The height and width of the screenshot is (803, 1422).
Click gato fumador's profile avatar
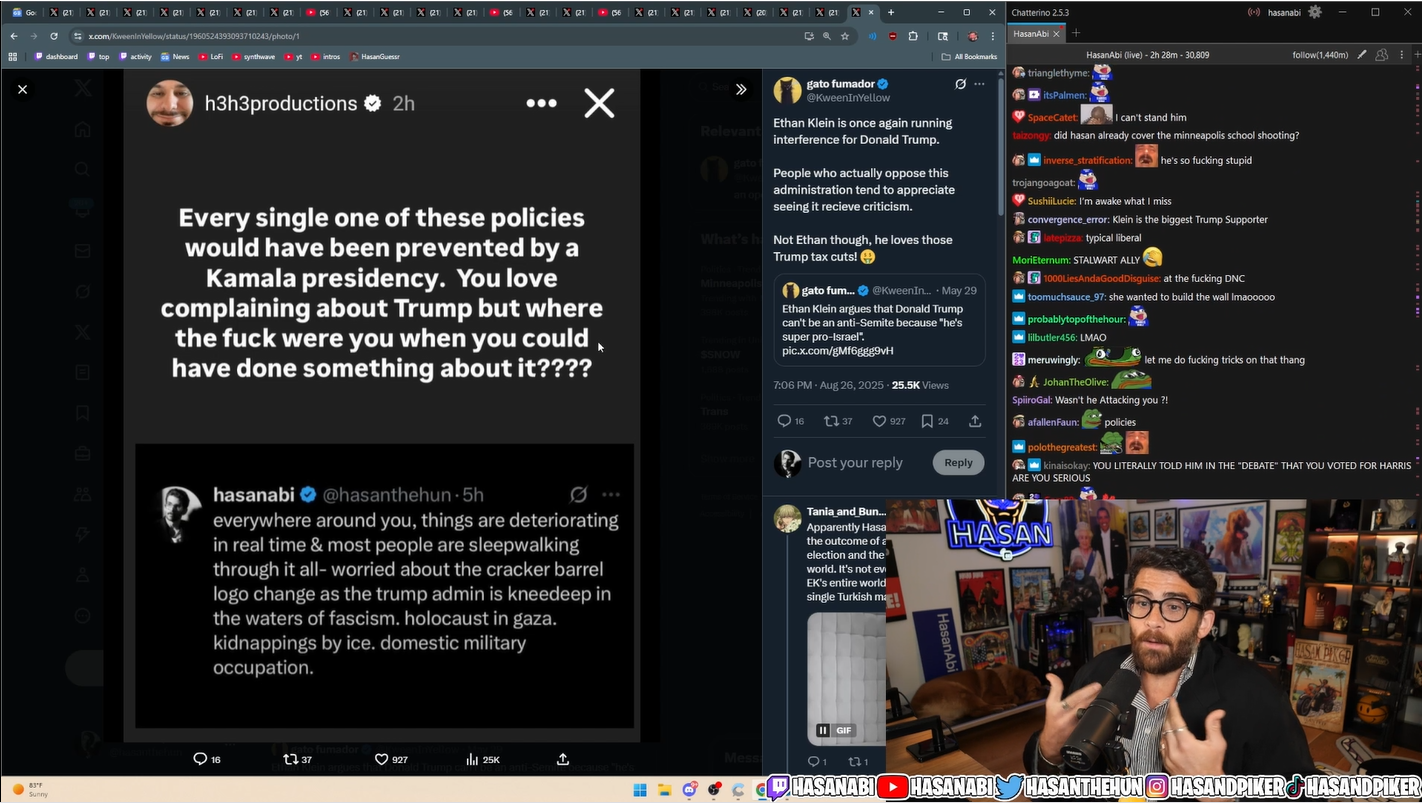point(787,90)
